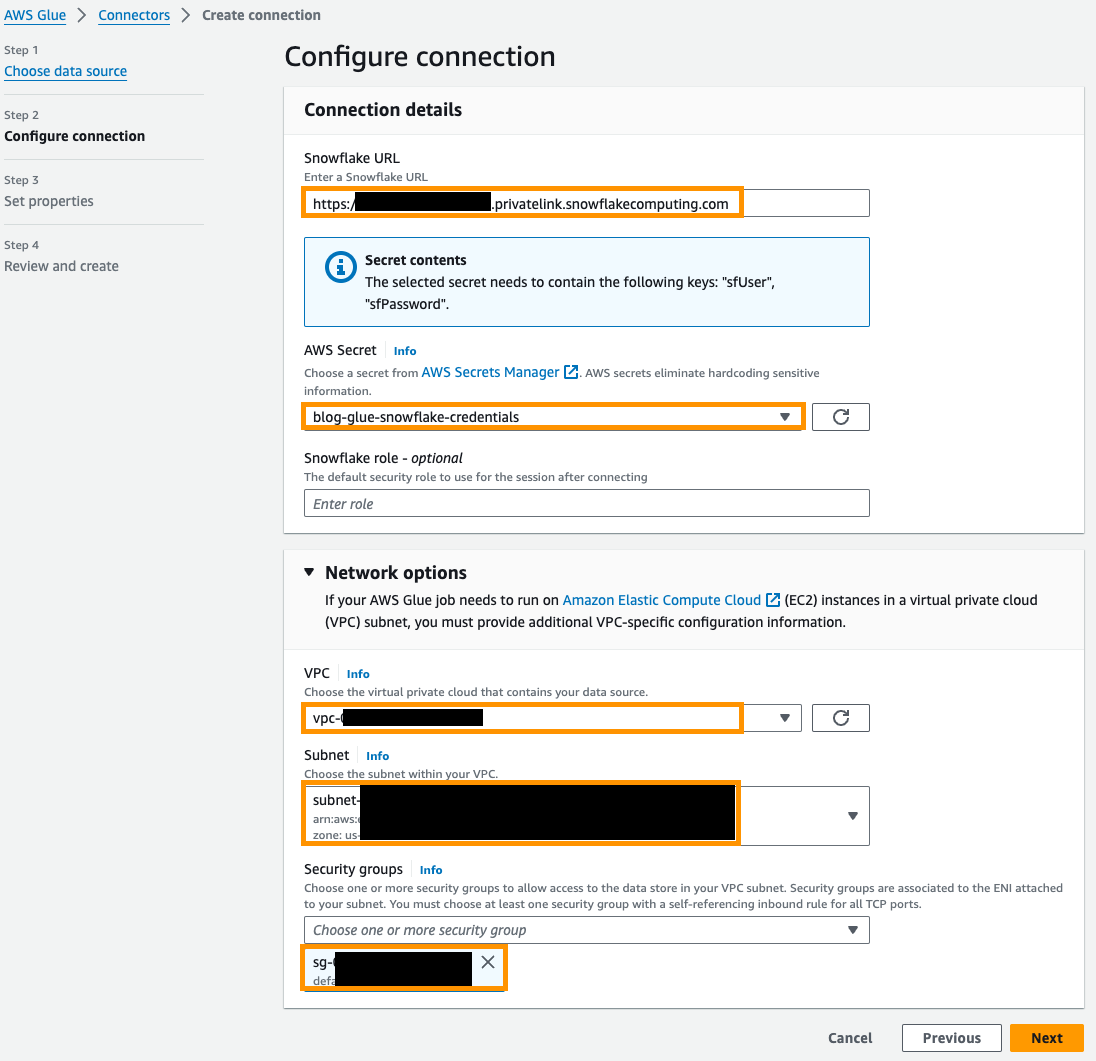This screenshot has width=1096, height=1061.
Task: Navigate to AWS Glue breadcrumb
Action: pos(35,15)
